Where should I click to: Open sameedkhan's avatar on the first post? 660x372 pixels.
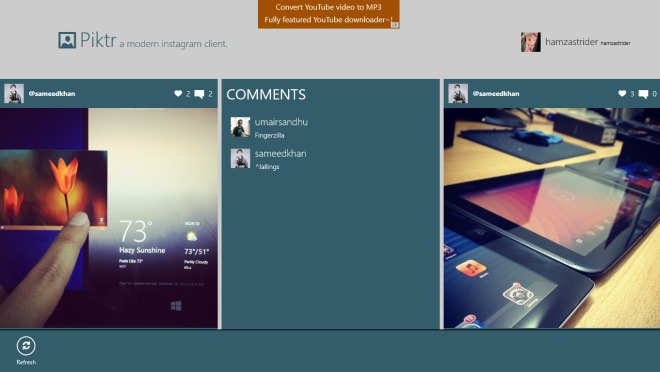coord(14,93)
